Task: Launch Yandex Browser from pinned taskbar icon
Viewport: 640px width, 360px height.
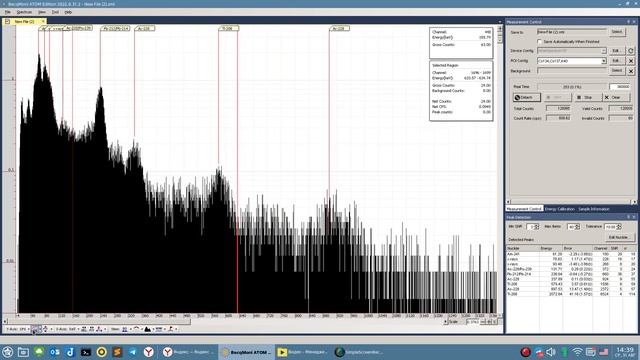Action: tap(149, 352)
